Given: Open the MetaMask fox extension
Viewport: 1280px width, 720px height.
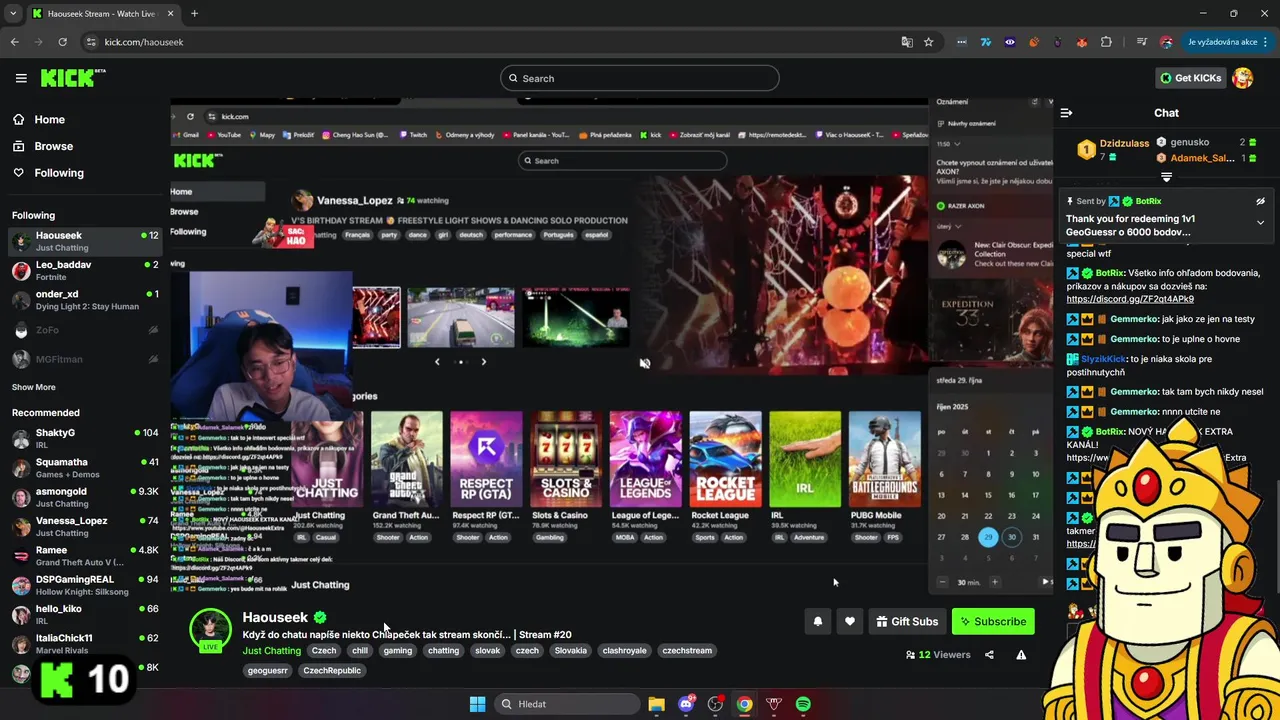Looking at the screenshot, I should click(1082, 42).
